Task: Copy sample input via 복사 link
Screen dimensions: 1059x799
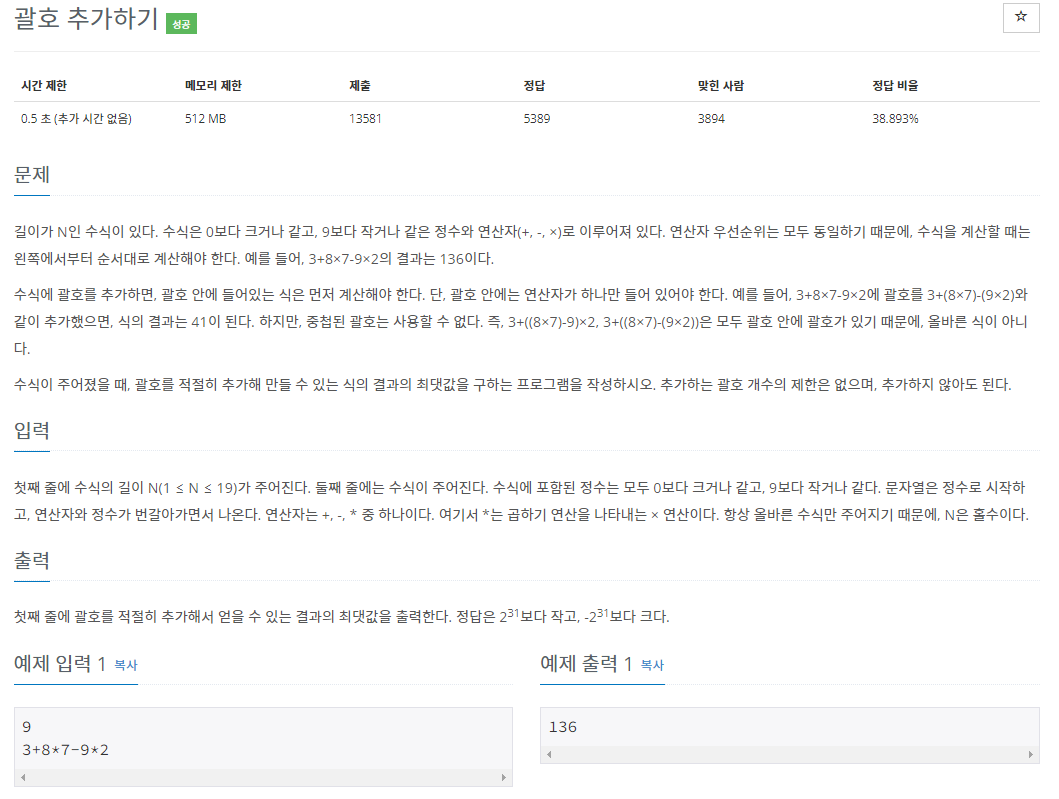Action: click(126, 665)
